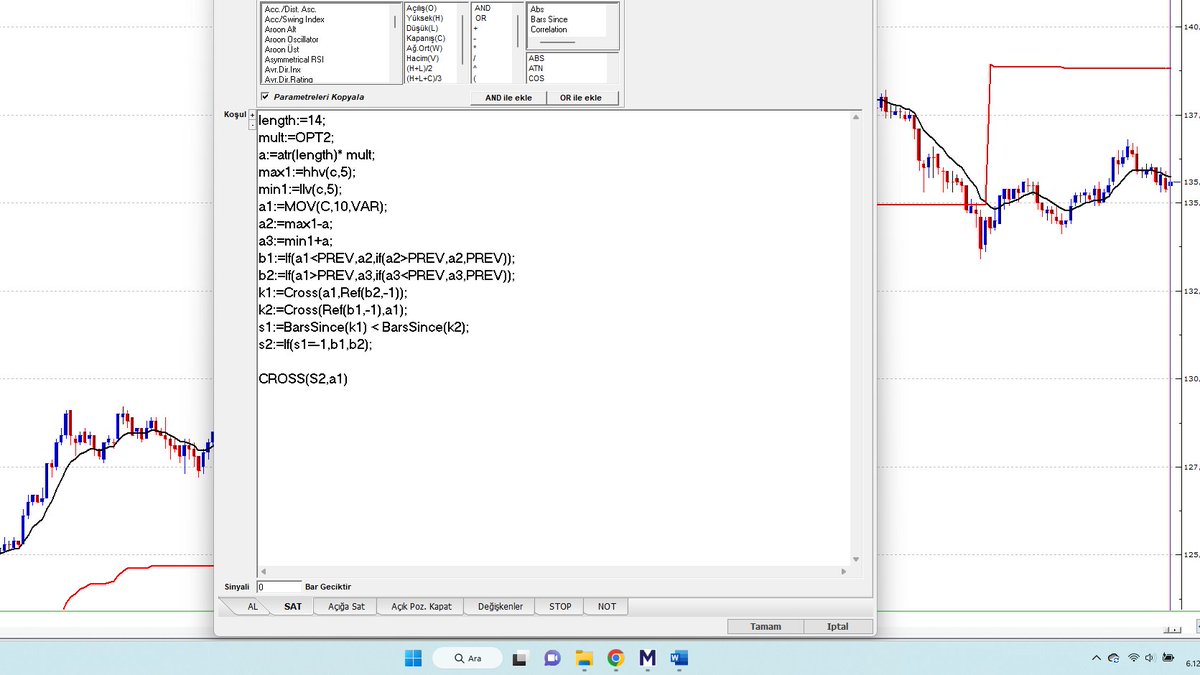Click the speaker volume tray icon
Image resolution: width=1200 pixels, height=675 pixels.
pyautogui.click(x=1150, y=658)
